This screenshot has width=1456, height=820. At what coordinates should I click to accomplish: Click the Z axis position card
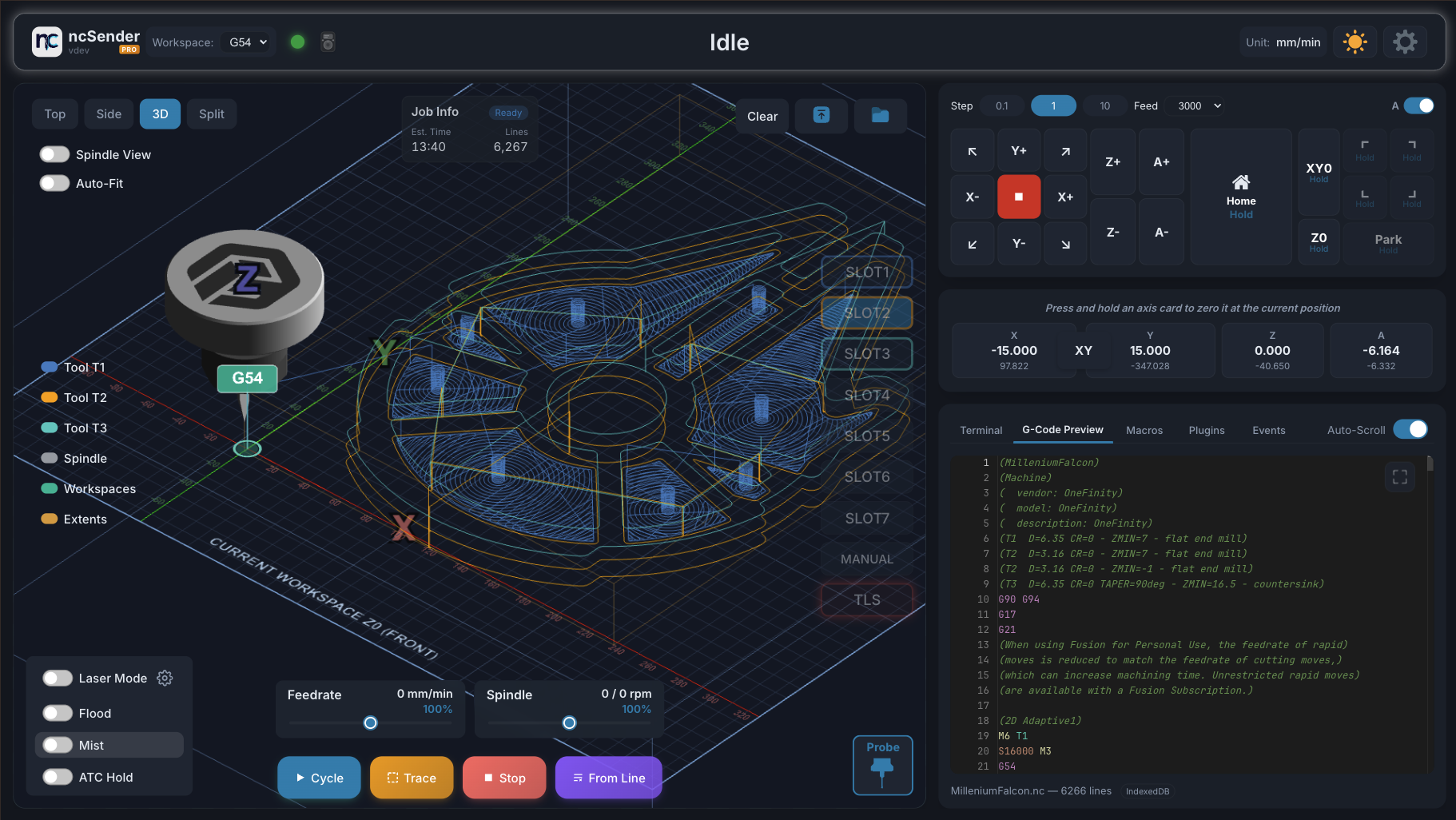coord(1272,350)
